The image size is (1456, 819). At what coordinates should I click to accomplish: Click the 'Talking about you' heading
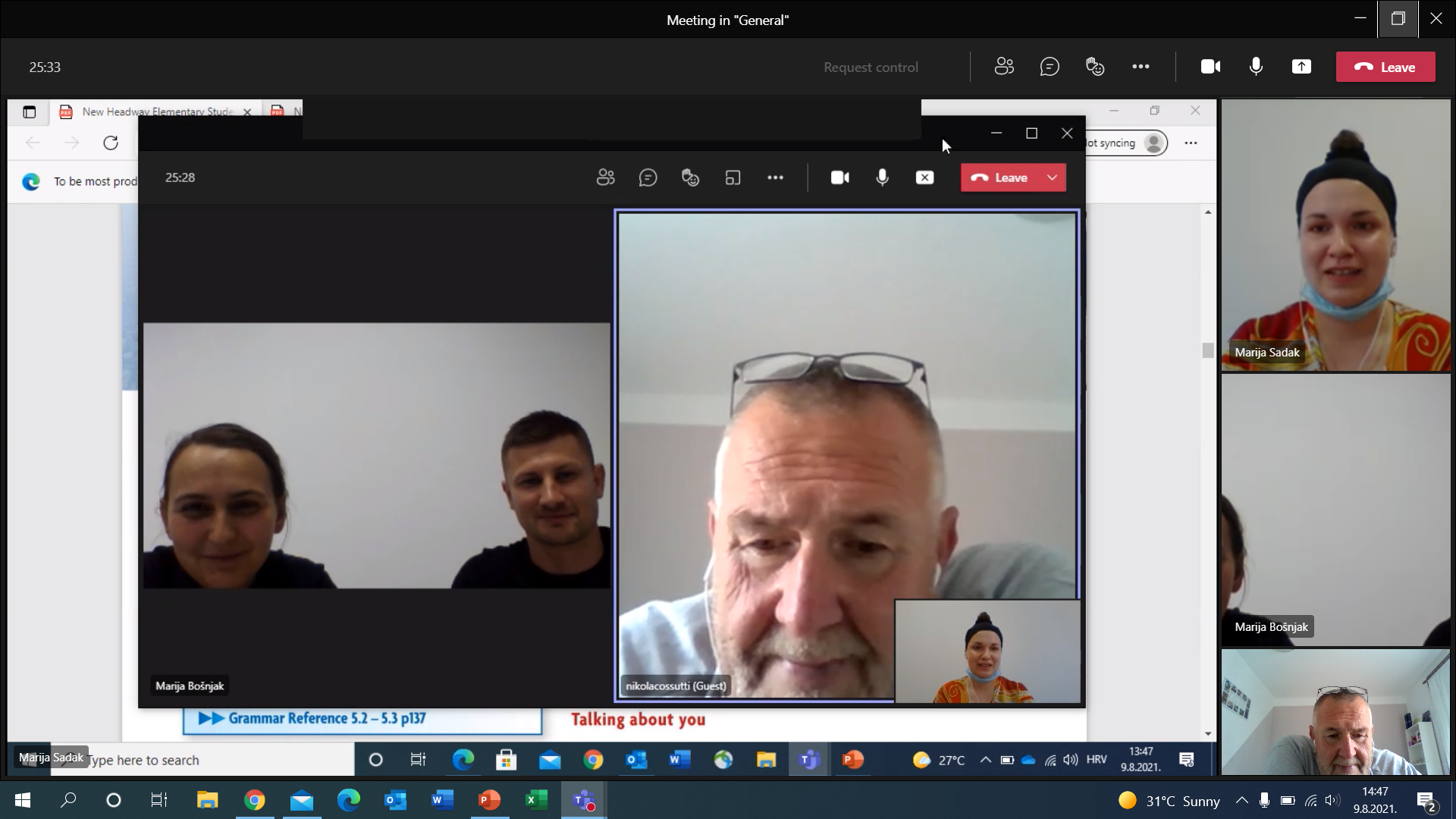[x=638, y=719]
